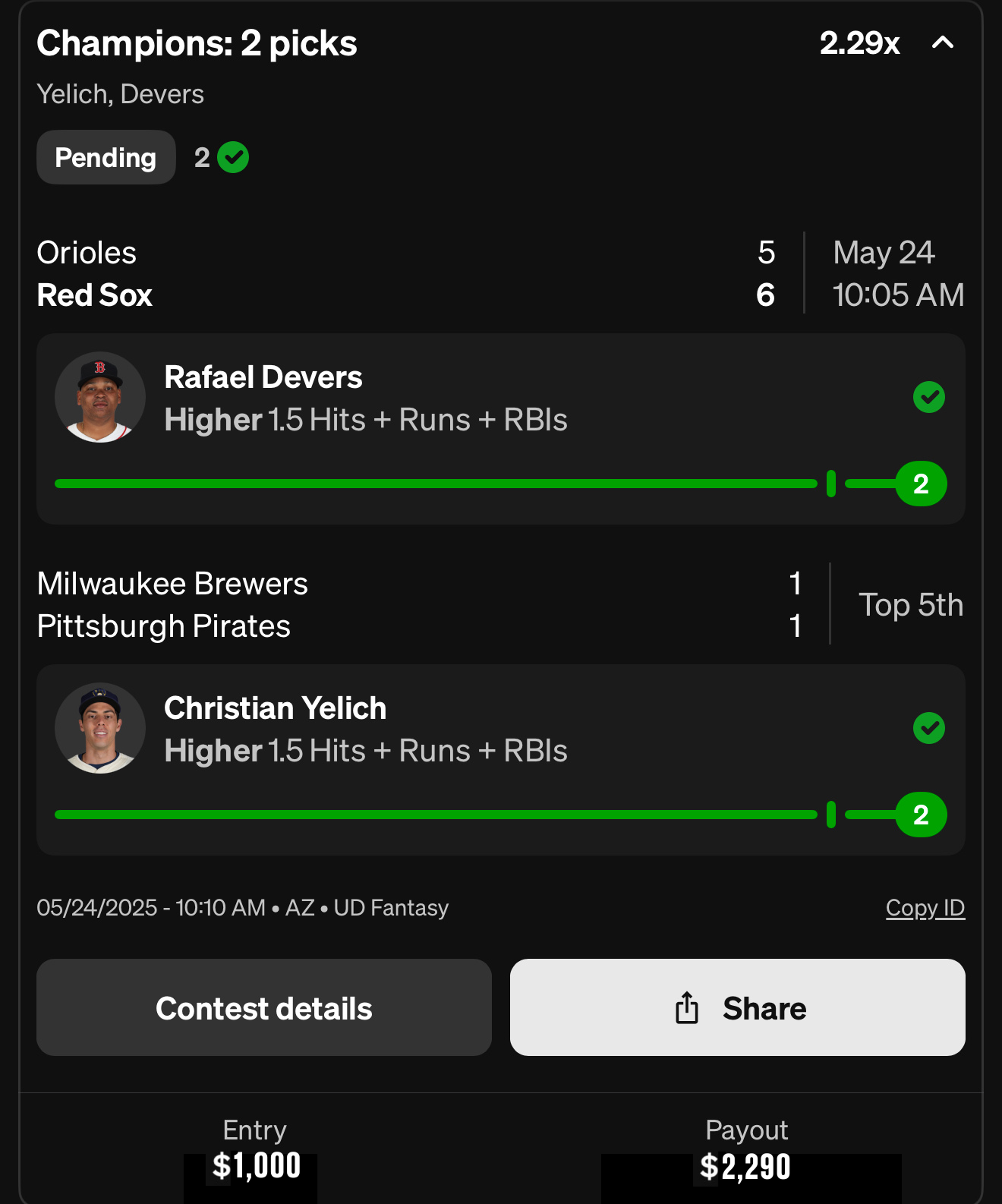Click the Devers line marker on progress bar
Screen dimensions: 1002x1204
[x=831, y=484]
